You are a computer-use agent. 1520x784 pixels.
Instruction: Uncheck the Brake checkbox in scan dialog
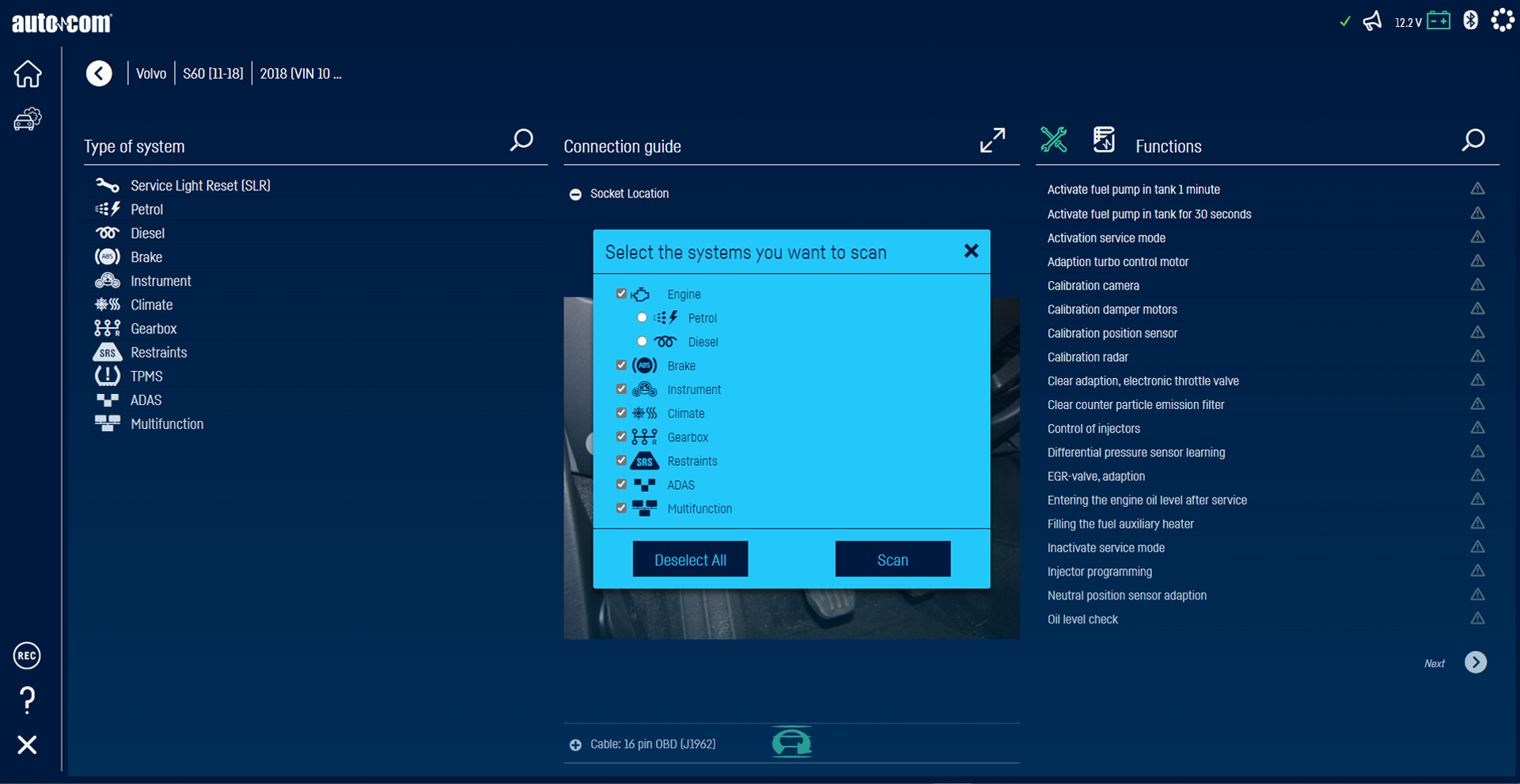coord(621,365)
